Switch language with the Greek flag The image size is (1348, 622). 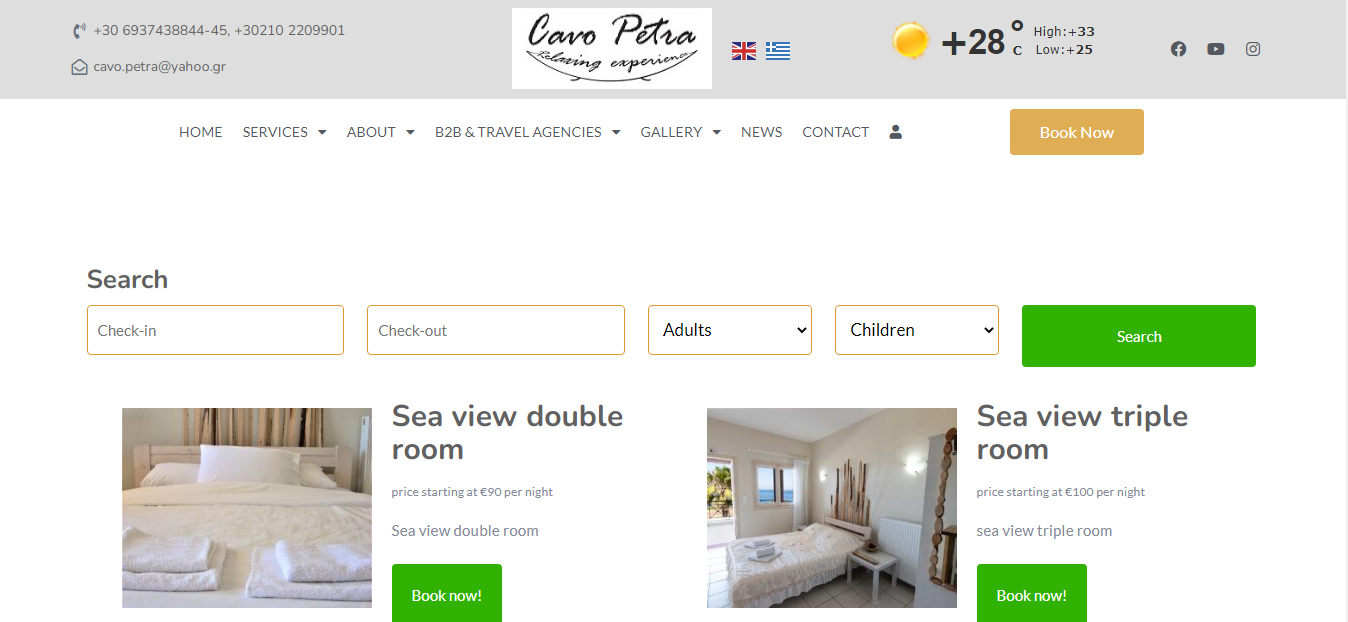(x=778, y=51)
